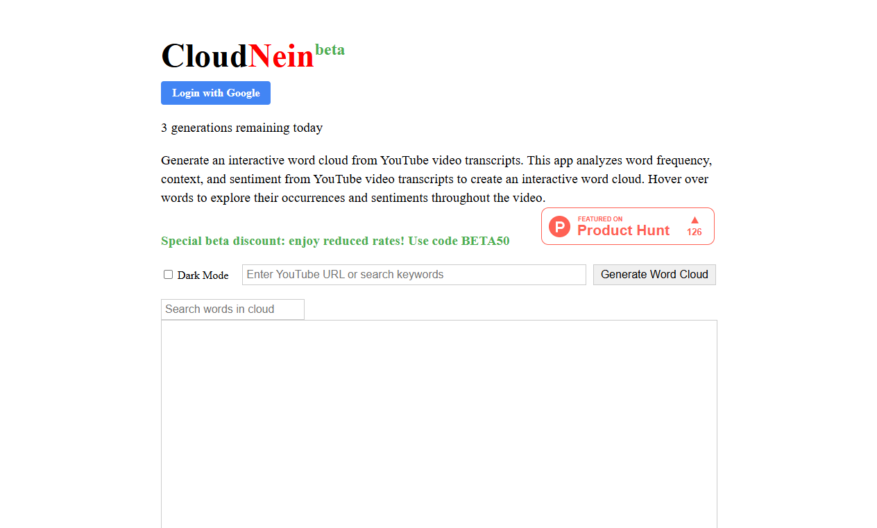
Task: Click the Dark Mode text label
Action: click(203, 275)
